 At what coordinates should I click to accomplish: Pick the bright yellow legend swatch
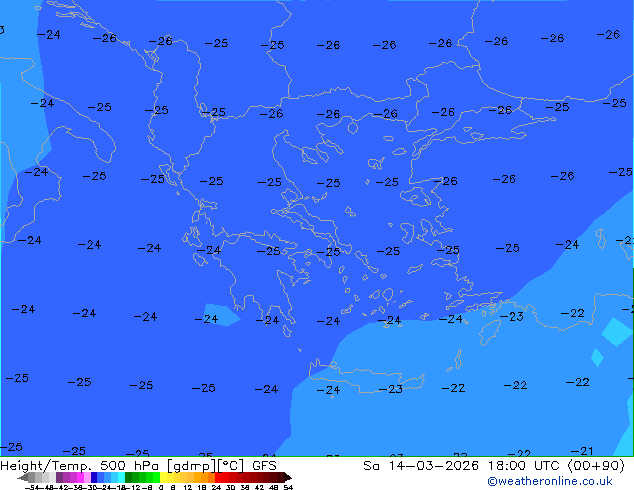click(x=163, y=477)
